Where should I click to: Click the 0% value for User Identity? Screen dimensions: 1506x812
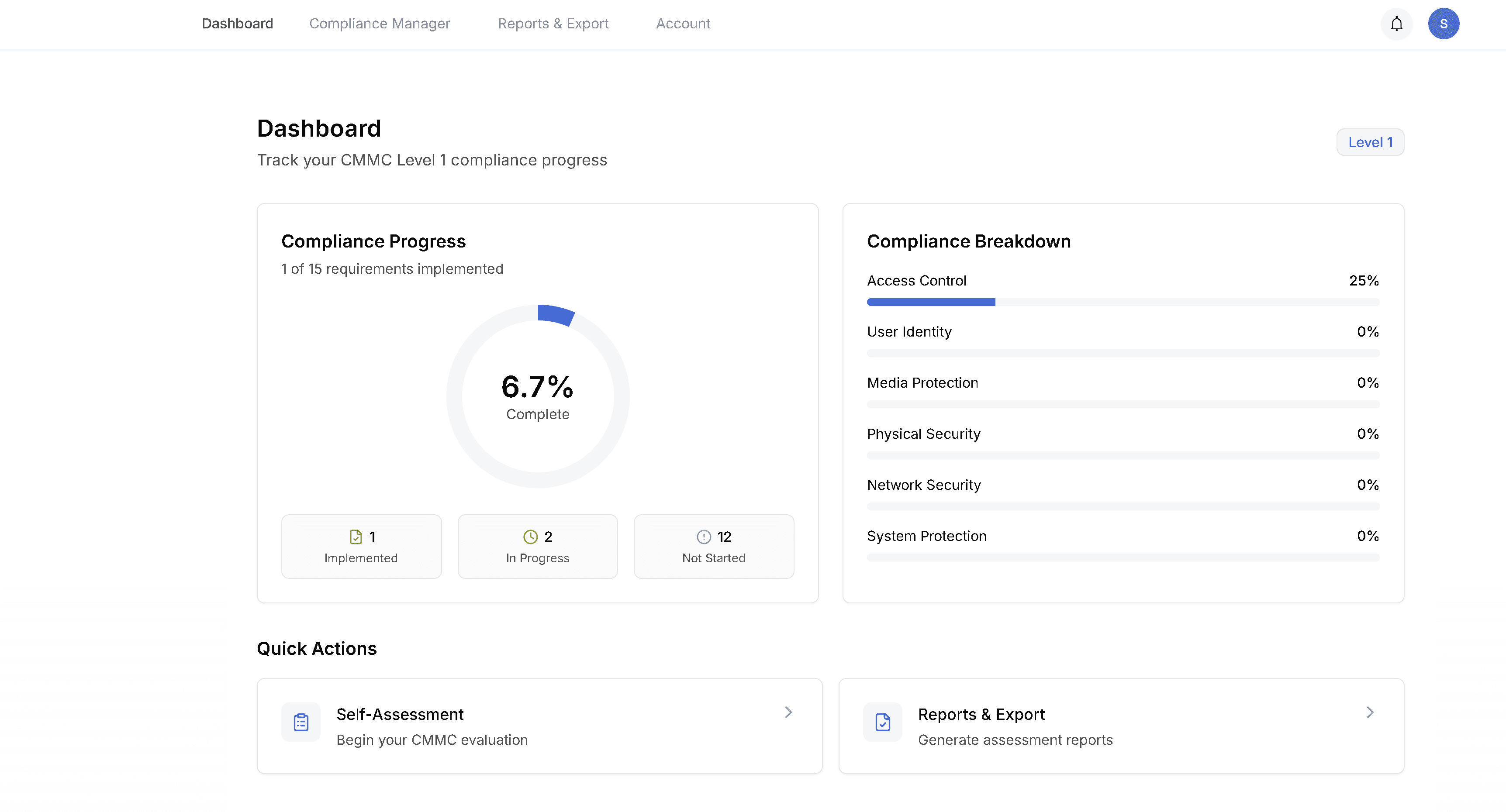pyautogui.click(x=1368, y=332)
